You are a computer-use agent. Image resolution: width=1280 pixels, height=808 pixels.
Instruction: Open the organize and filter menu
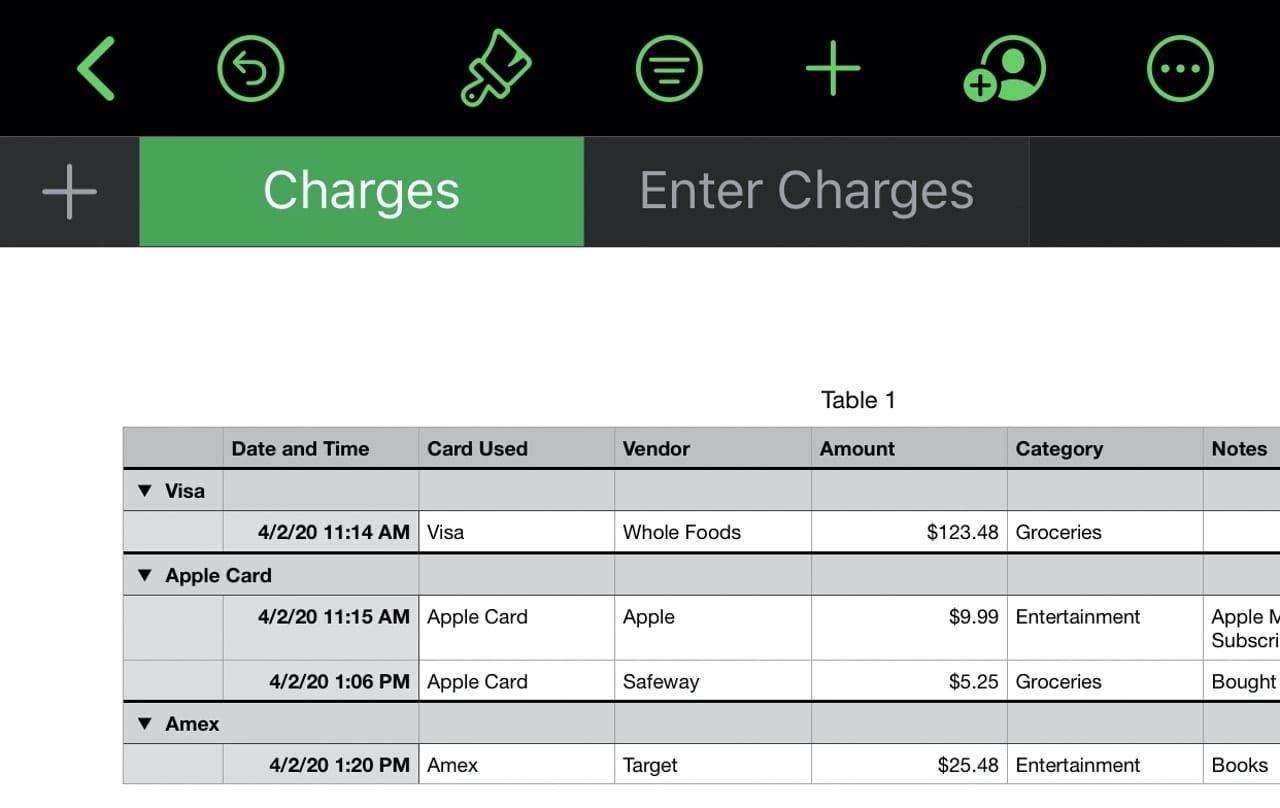(669, 69)
